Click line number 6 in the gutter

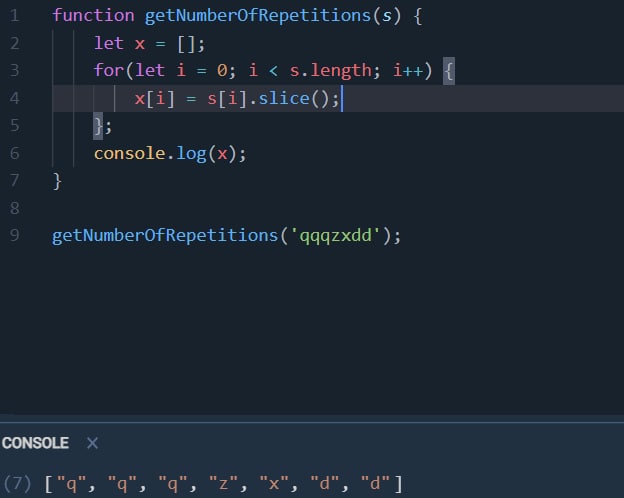click(x=15, y=153)
